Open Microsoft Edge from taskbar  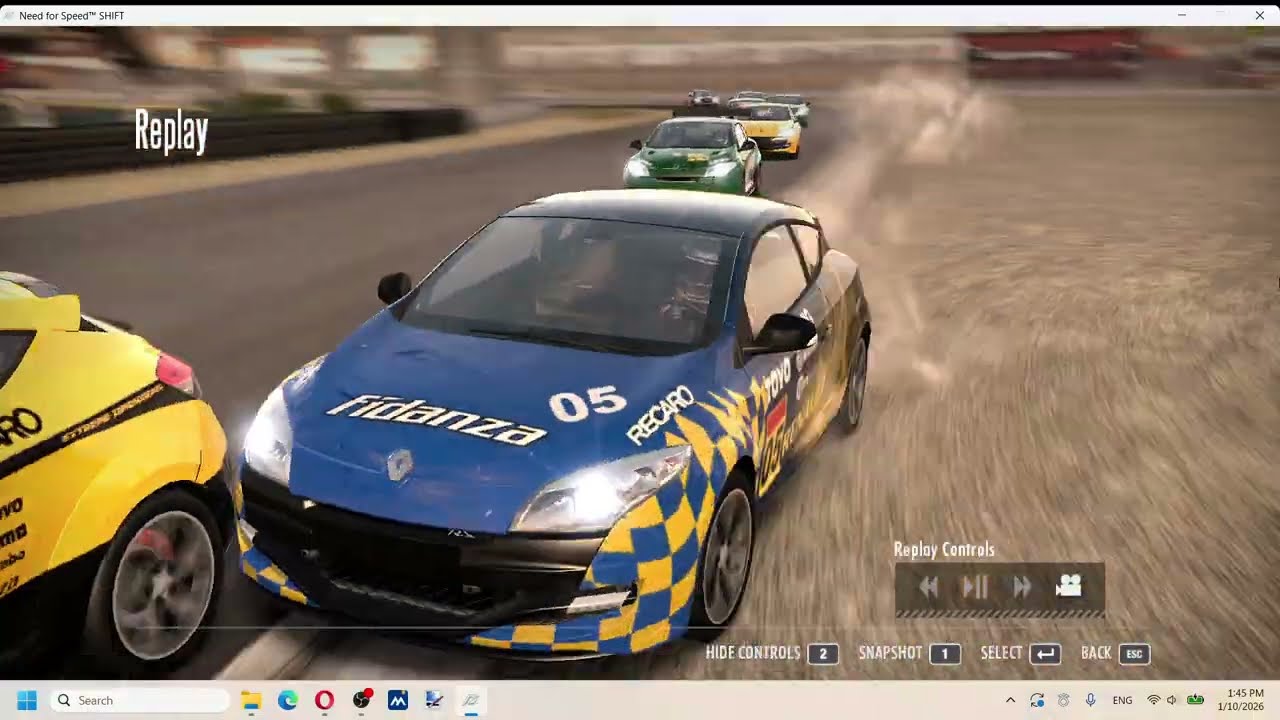[288, 700]
